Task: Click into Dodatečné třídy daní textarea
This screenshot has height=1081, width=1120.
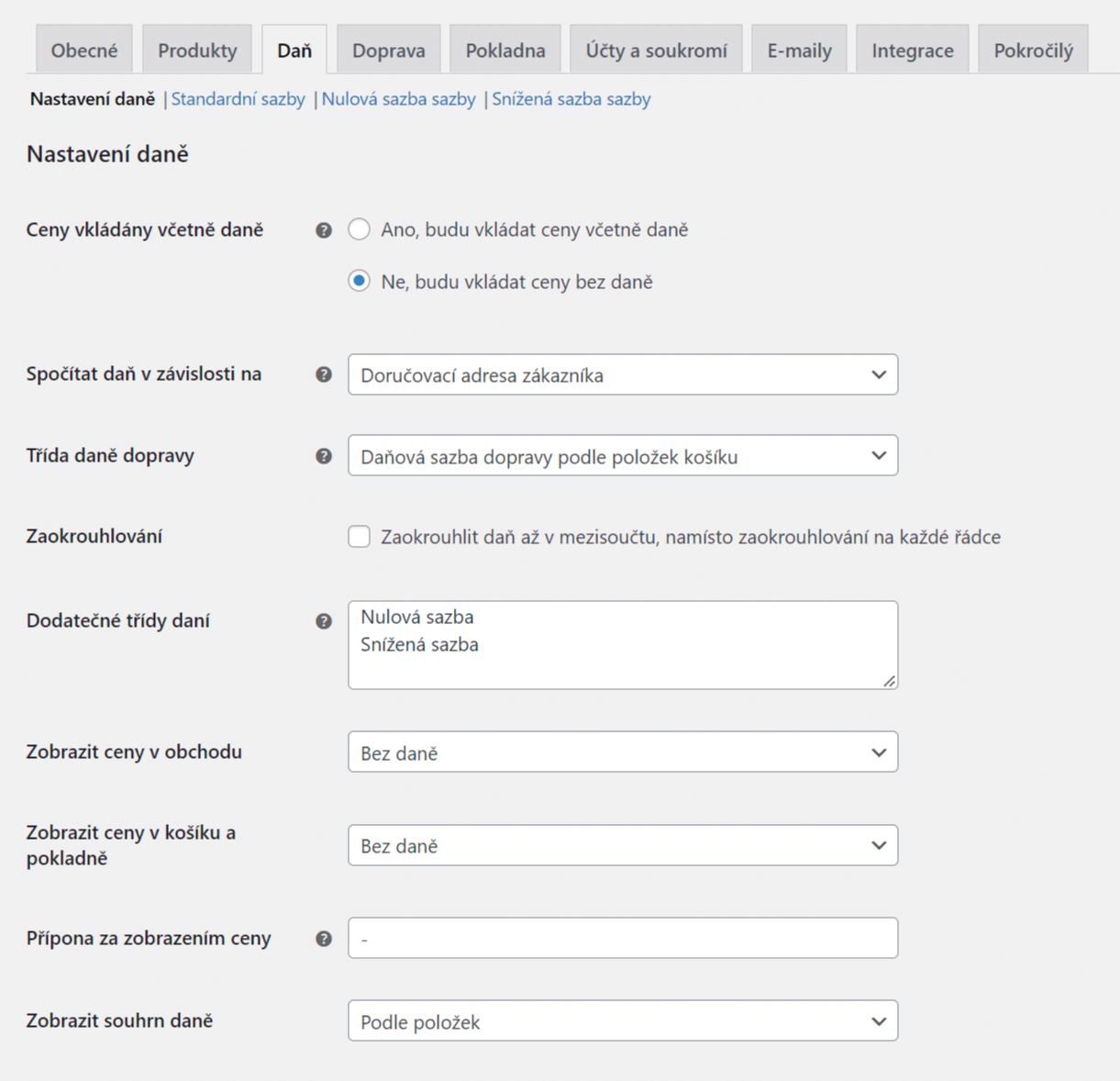Action: [x=623, y=645]
